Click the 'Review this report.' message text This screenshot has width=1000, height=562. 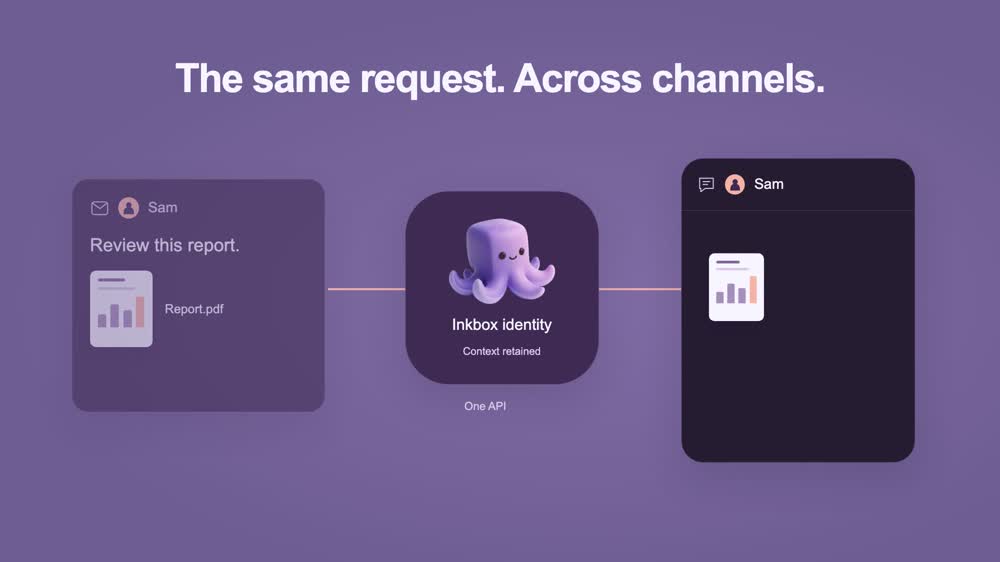click(x=165, y=245)
